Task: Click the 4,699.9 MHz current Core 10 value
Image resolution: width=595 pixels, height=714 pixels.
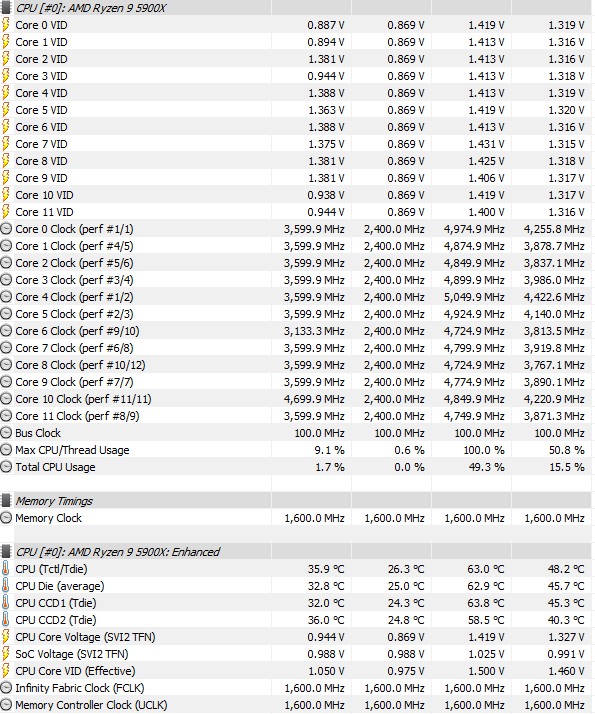Action: click(x=314, y=399)
